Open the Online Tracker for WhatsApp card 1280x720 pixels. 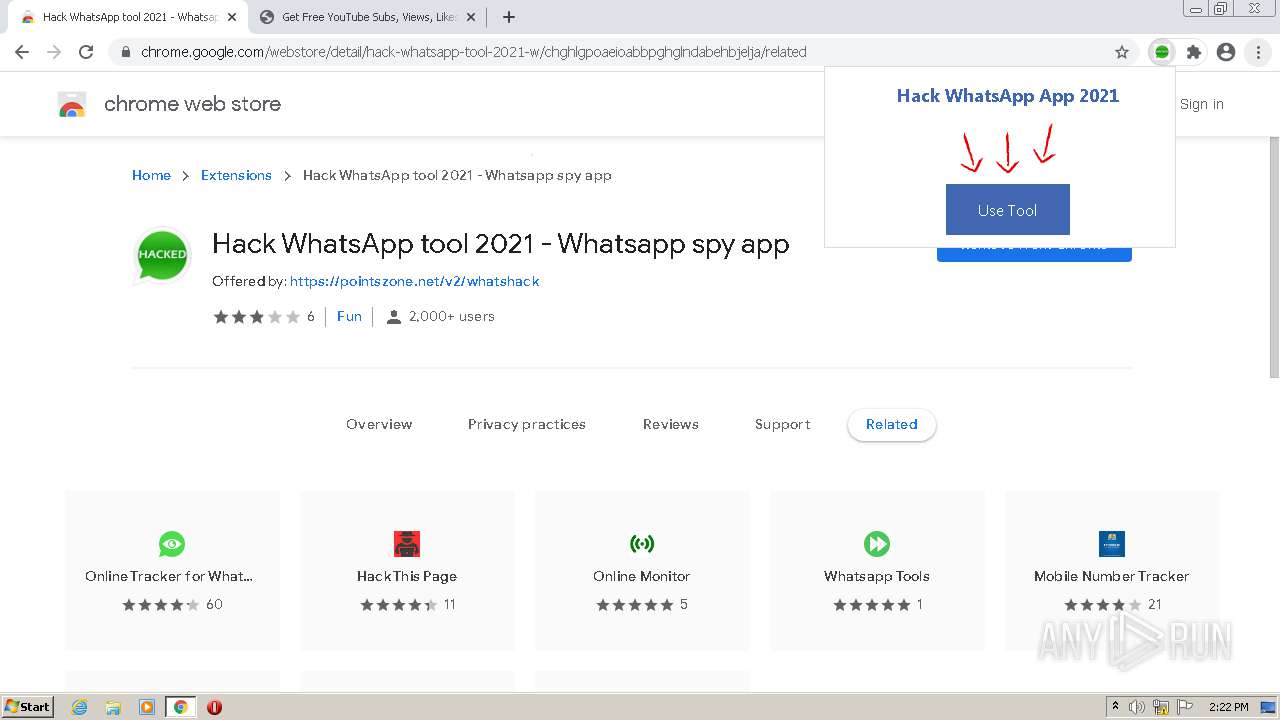point(172,570)
